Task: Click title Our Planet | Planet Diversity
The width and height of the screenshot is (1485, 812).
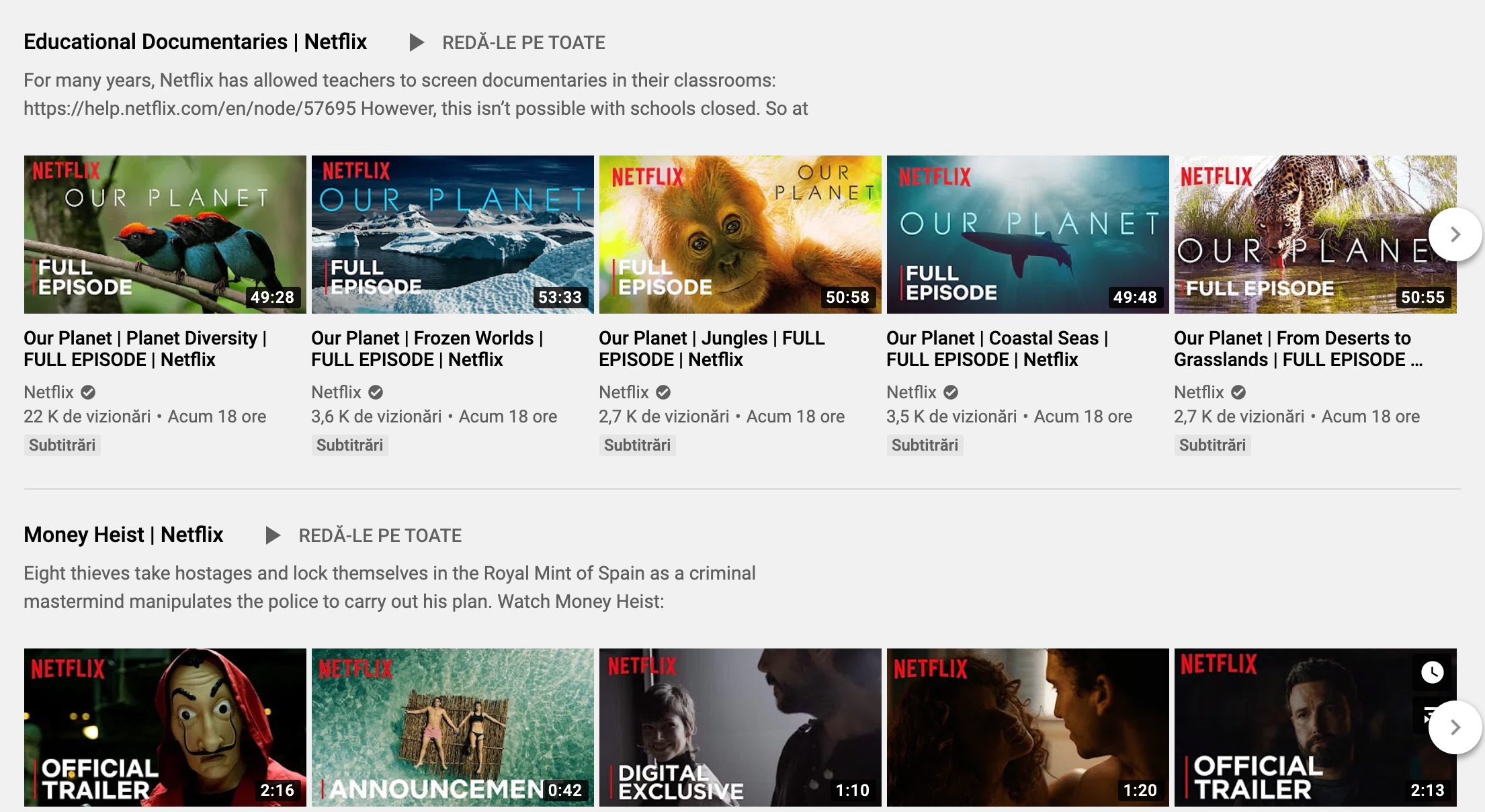Action: (x=145, y=349)
